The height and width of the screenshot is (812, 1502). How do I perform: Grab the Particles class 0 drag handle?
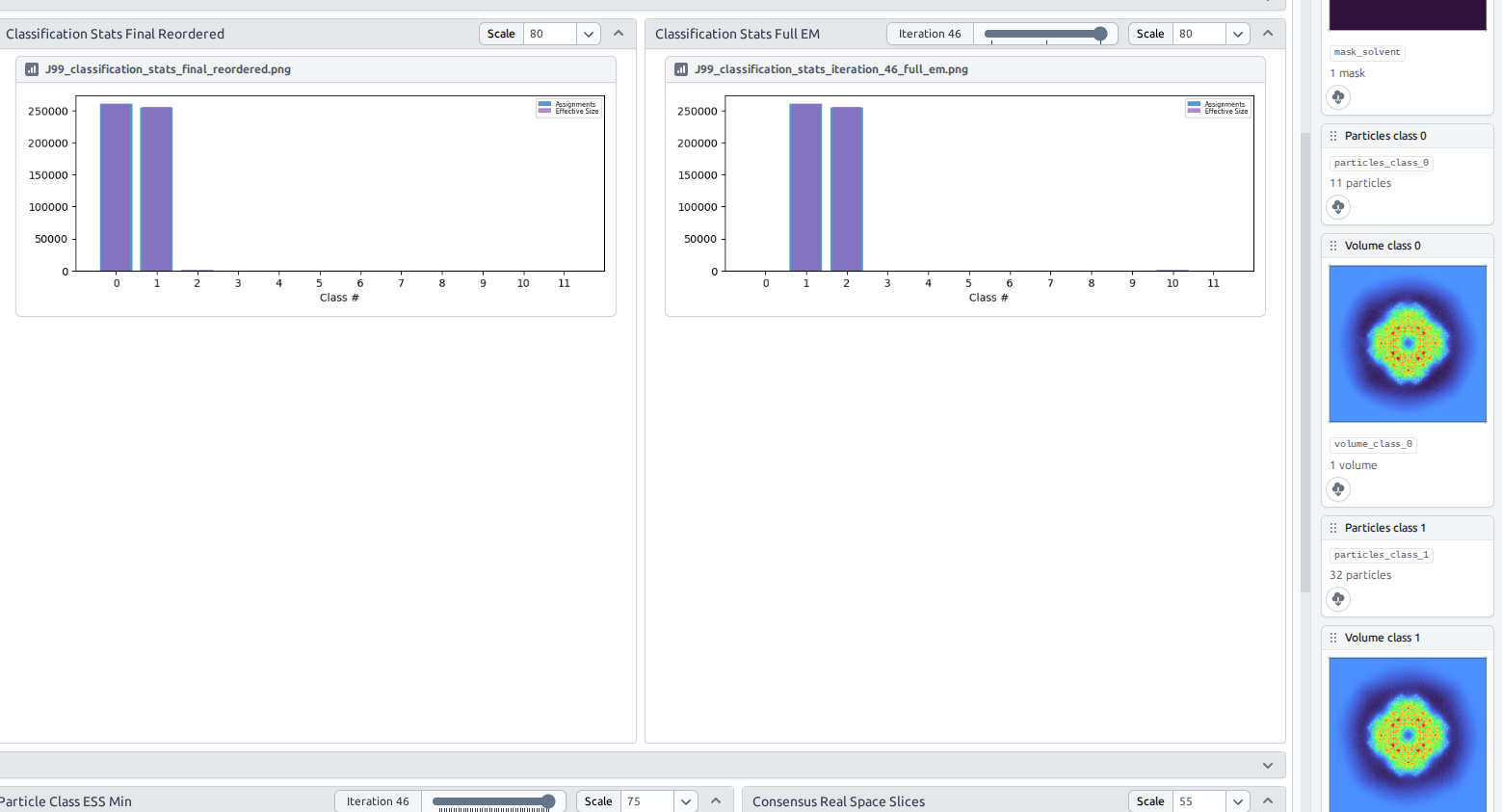(x=1333, y=136)
